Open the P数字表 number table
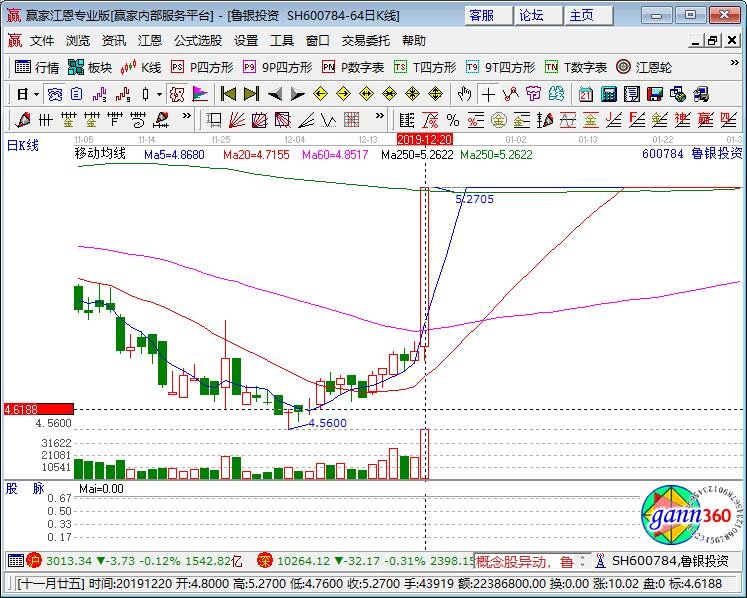This screenshot has height=598, width=747. pyautogui.click(x=353, y=68)
